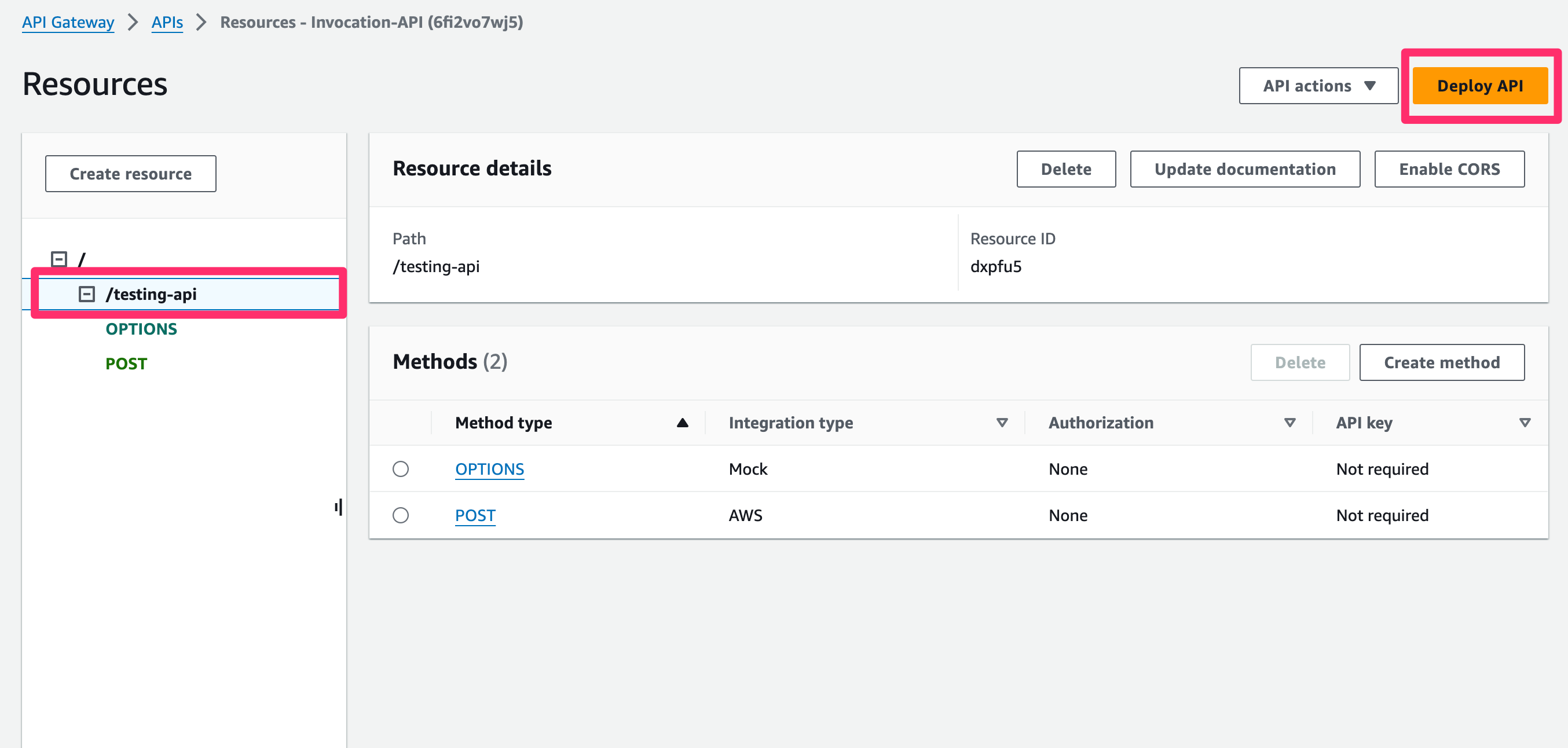
Task: Collapse the /testing-api tree node
Action: [x=87, y=295]
